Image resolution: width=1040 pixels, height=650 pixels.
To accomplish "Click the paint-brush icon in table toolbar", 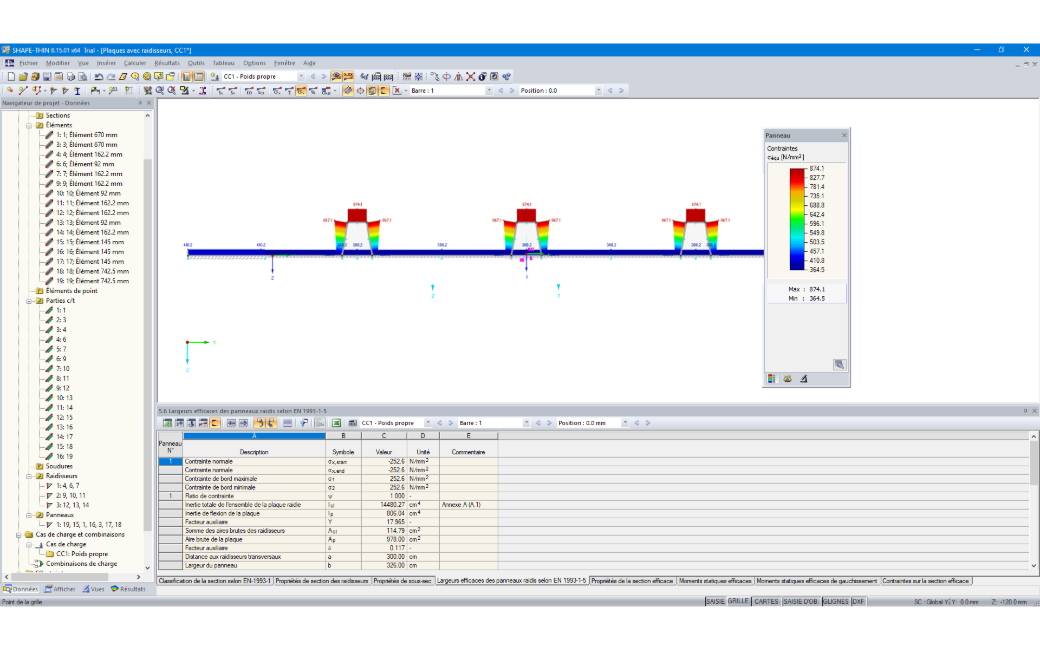I will coord(303,422).
